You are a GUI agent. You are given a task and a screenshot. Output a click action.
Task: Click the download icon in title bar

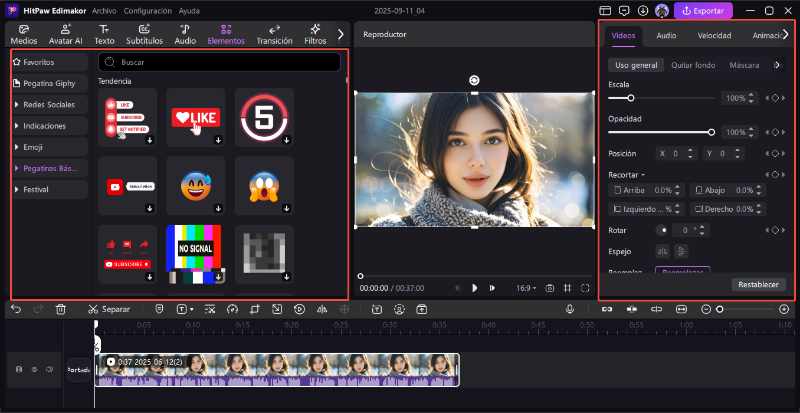643,11
